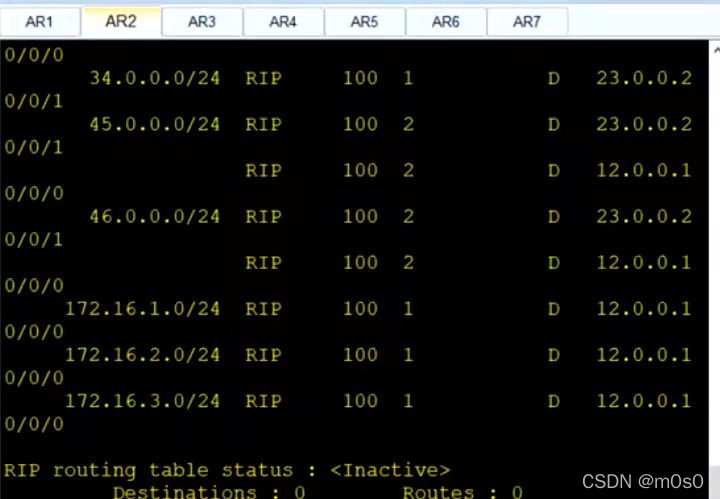Click 'RIP routing table status' line

pos(227,471)
